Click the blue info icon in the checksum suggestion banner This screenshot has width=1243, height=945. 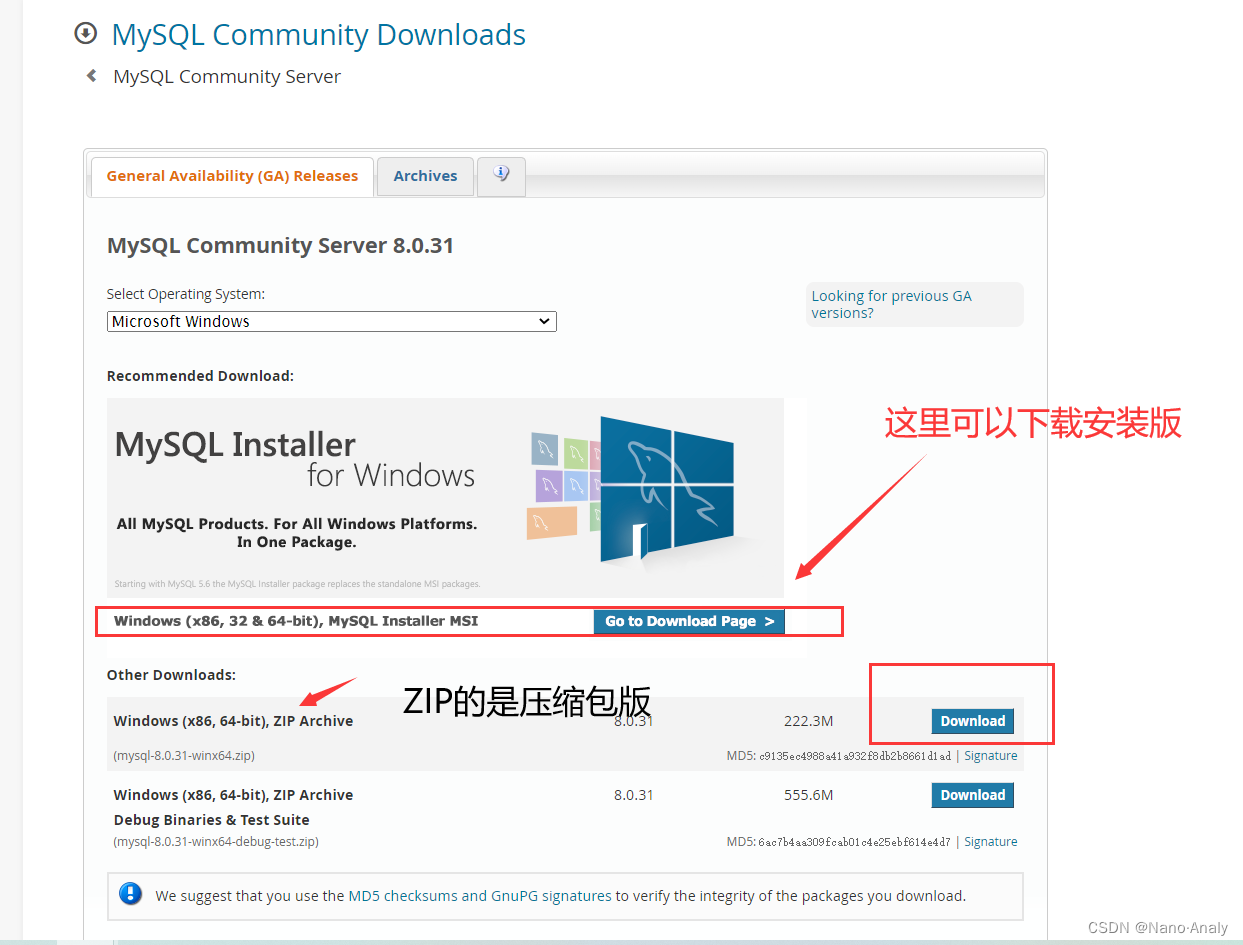click(x=131, y=894)
